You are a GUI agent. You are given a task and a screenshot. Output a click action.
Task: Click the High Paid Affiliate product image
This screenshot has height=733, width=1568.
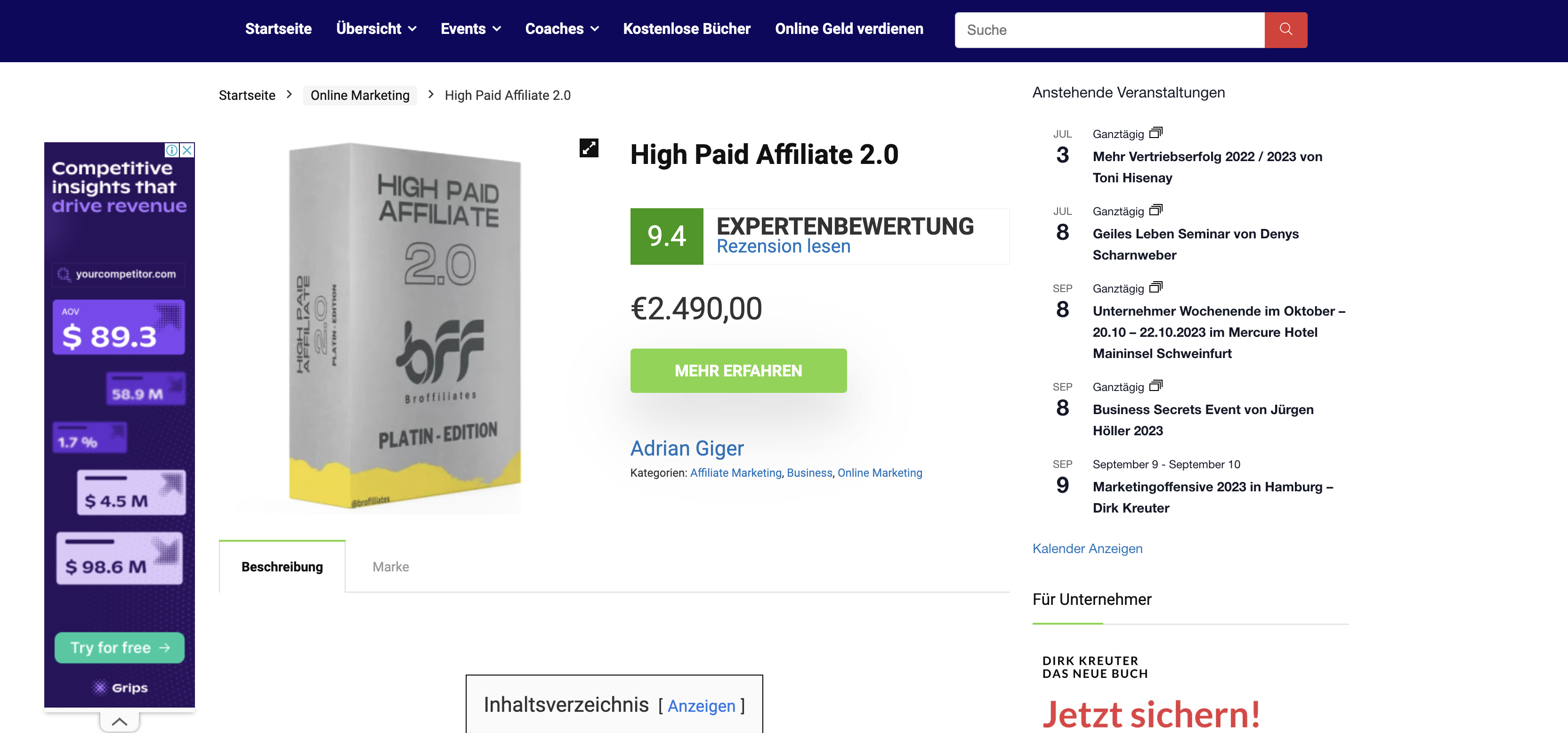405,327
